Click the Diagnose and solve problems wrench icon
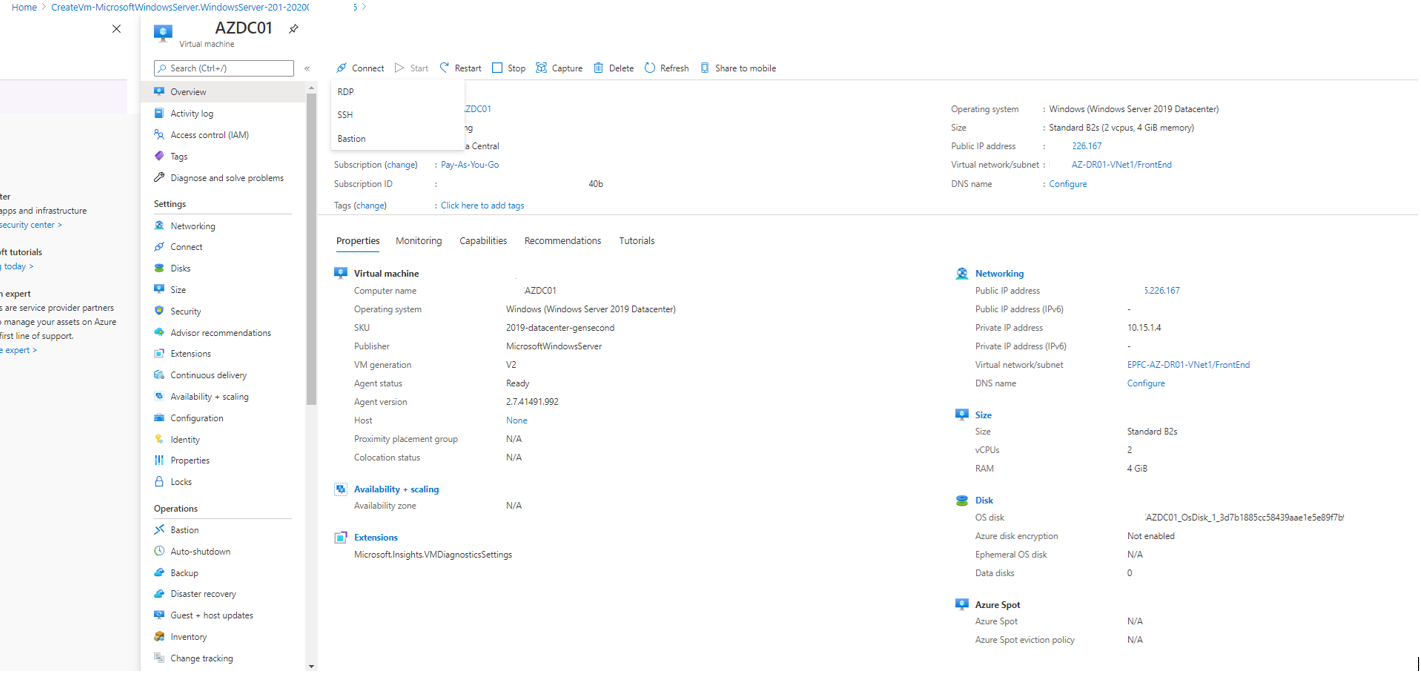This screenshot has width=1421, height=675. [x=159, y=178]
